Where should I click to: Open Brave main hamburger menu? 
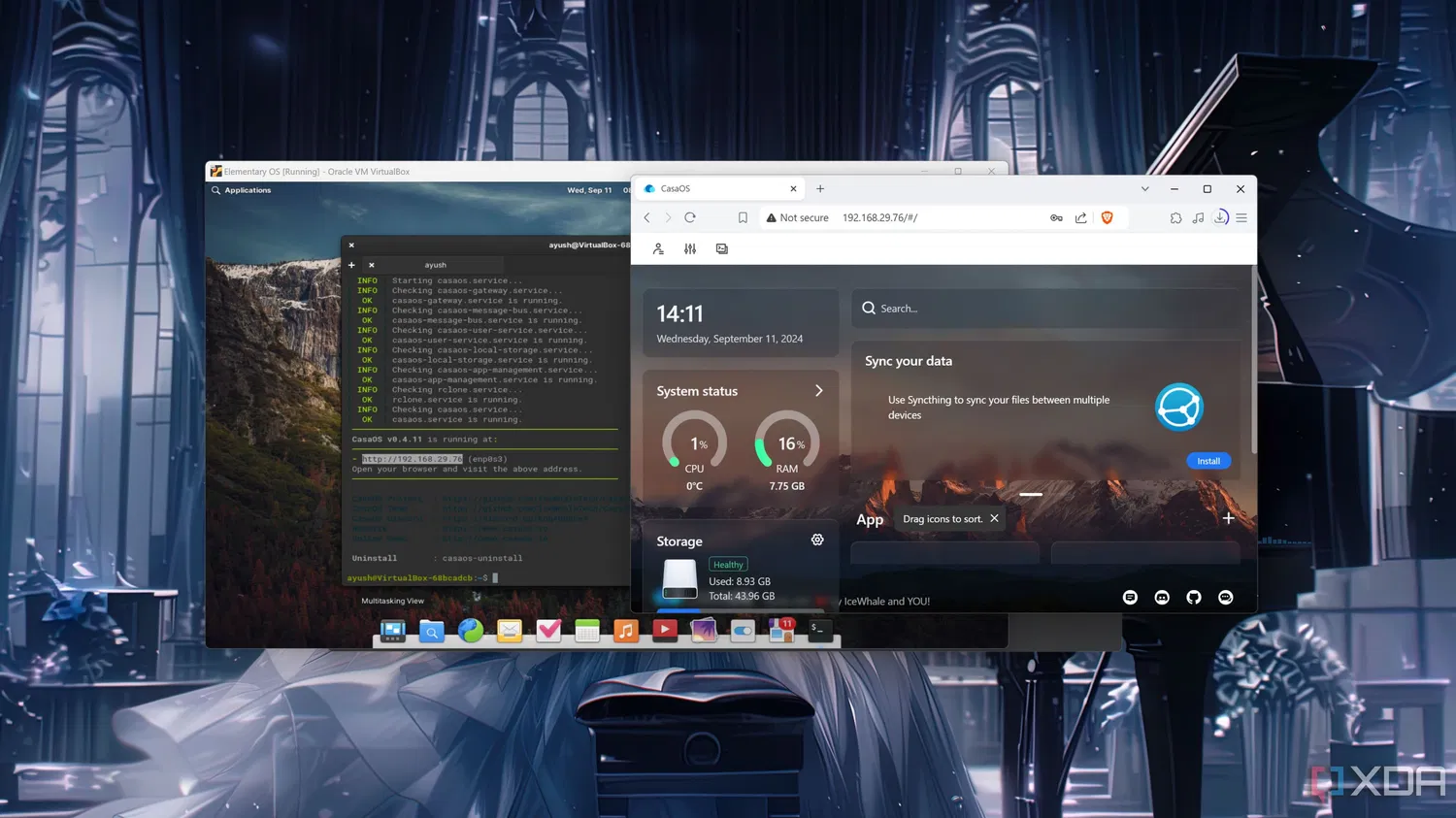tap(1241, 218)
